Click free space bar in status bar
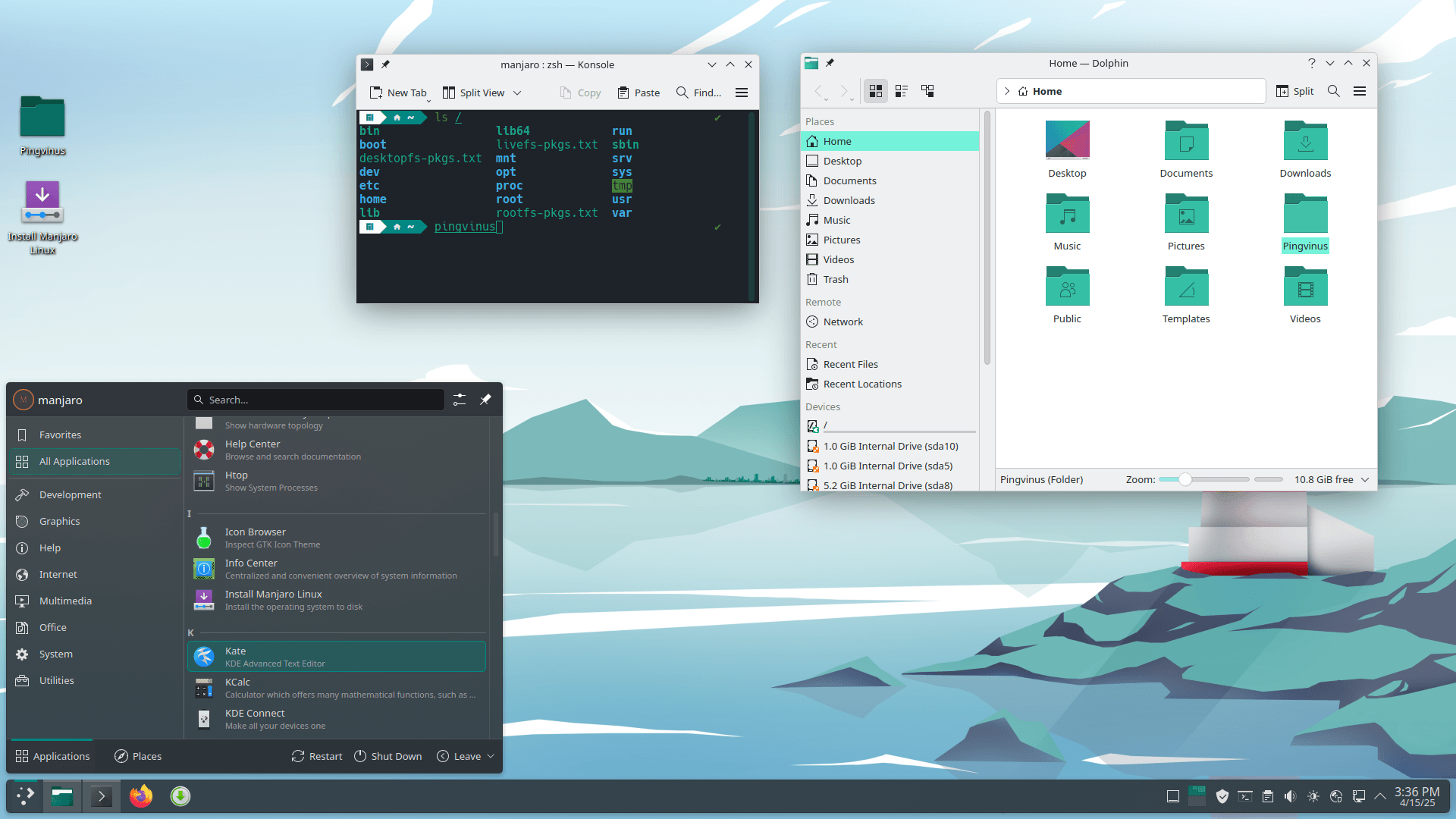1456x819 pixels. (1269, 479)
